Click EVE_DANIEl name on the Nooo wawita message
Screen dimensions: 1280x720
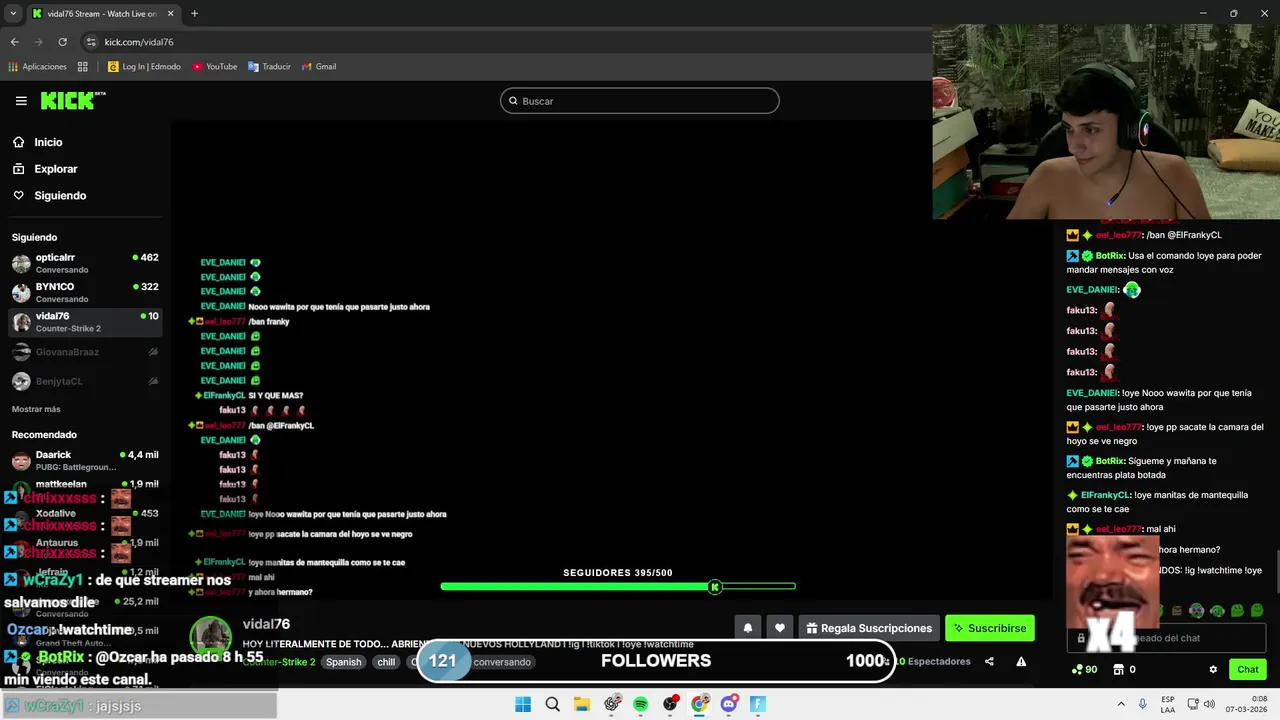[1092, 393]
